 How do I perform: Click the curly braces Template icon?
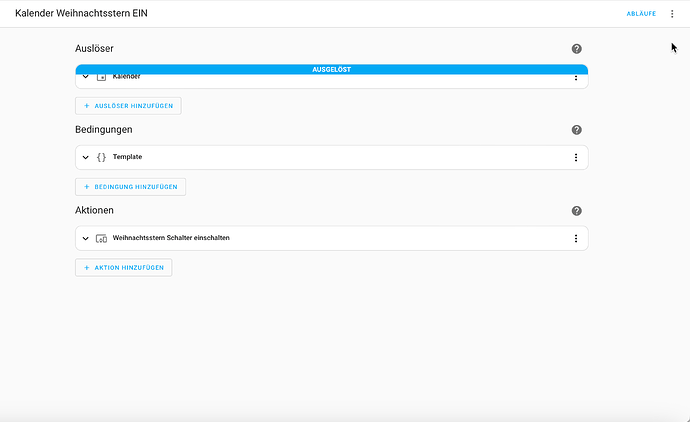click(101, 157)
